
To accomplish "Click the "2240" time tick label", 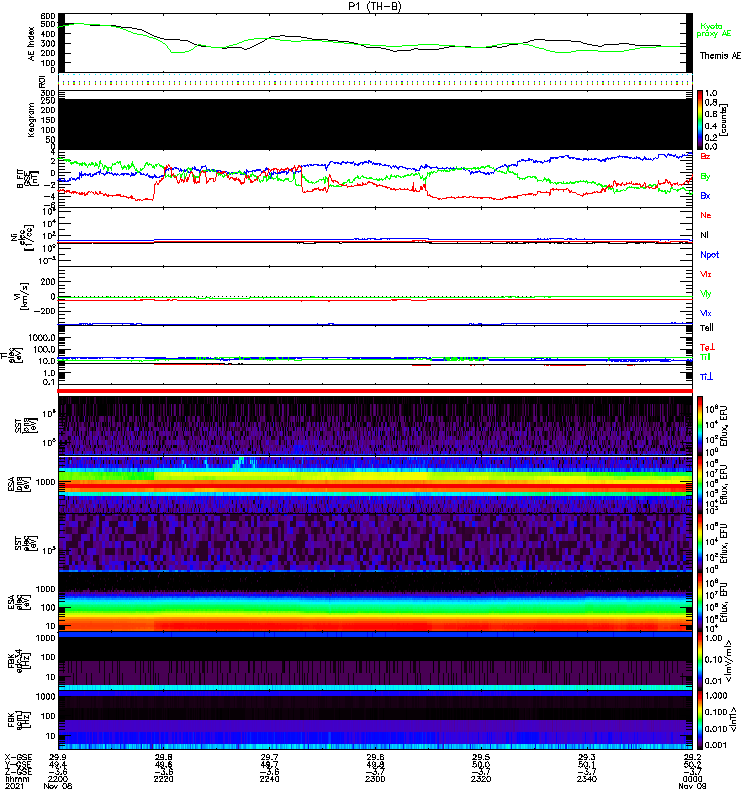I will (x=269, y=779).
